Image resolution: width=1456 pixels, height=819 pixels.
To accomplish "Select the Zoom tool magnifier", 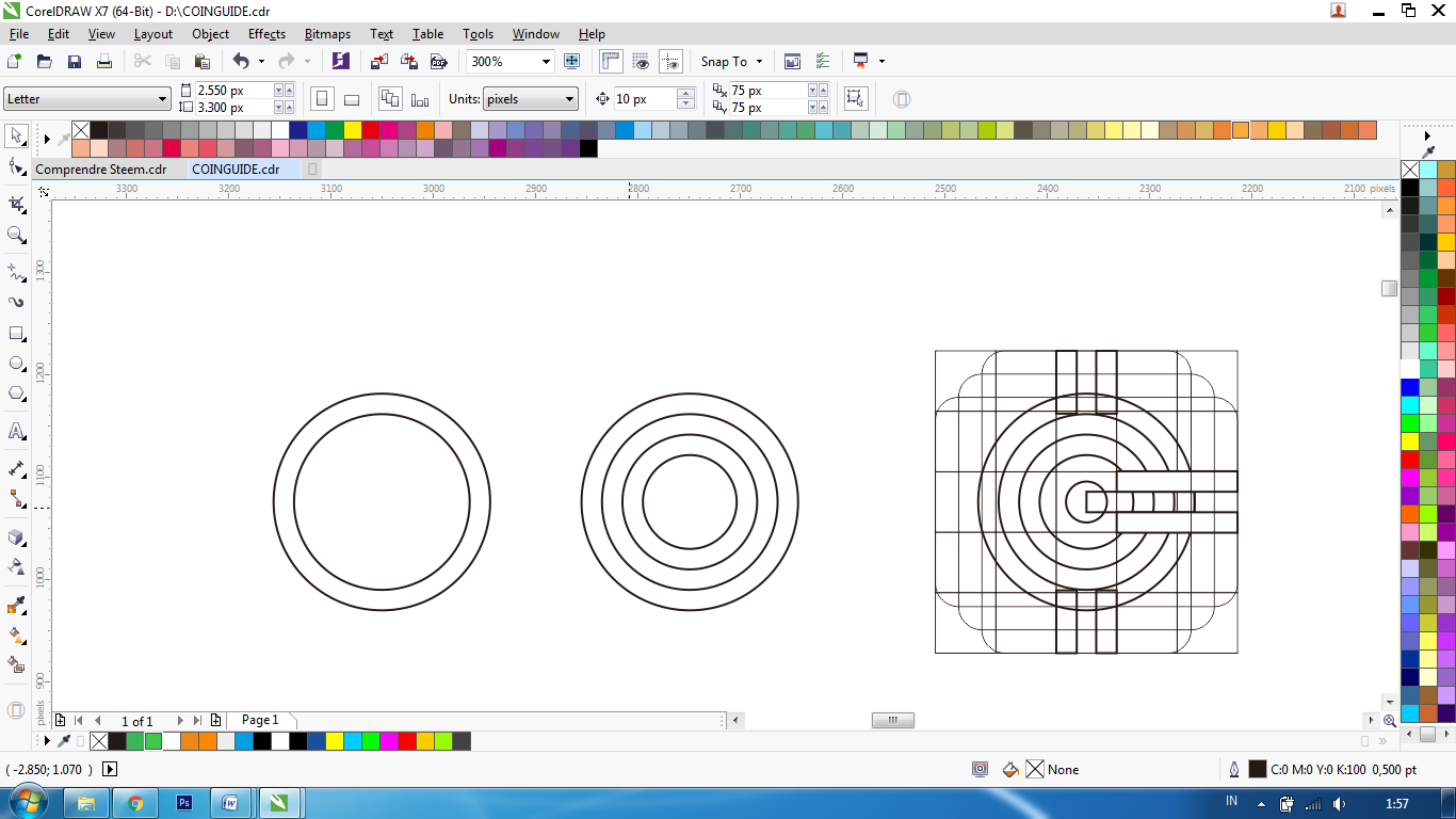I will click(16, 235).
